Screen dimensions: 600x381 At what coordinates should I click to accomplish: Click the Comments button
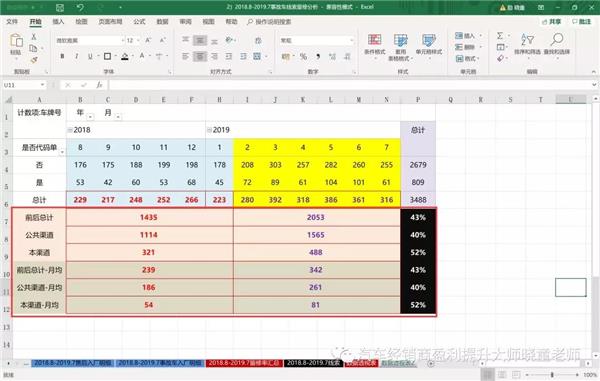click(x=582, y=21)
